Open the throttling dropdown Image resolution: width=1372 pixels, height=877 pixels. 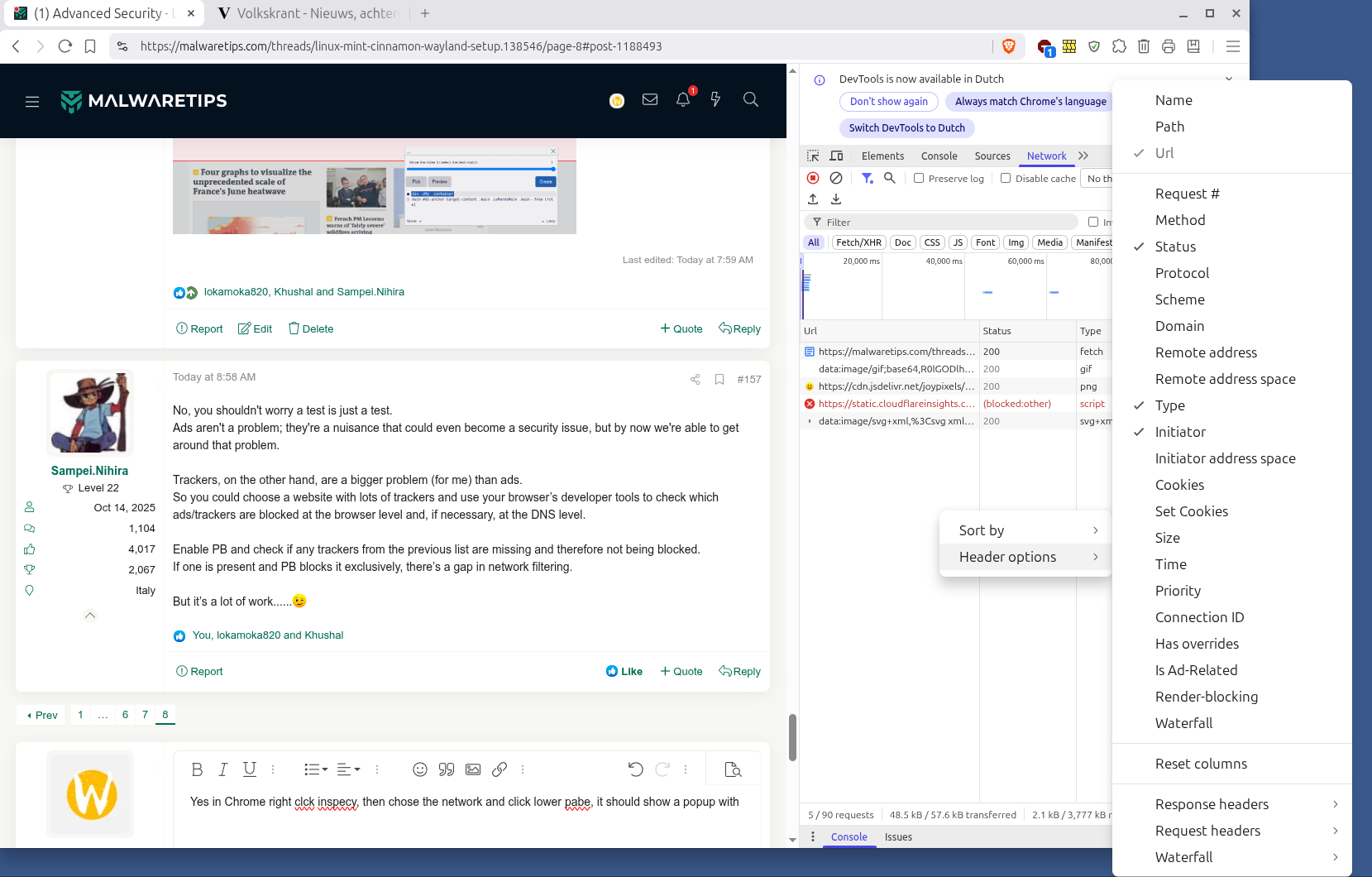point(1098,178)
